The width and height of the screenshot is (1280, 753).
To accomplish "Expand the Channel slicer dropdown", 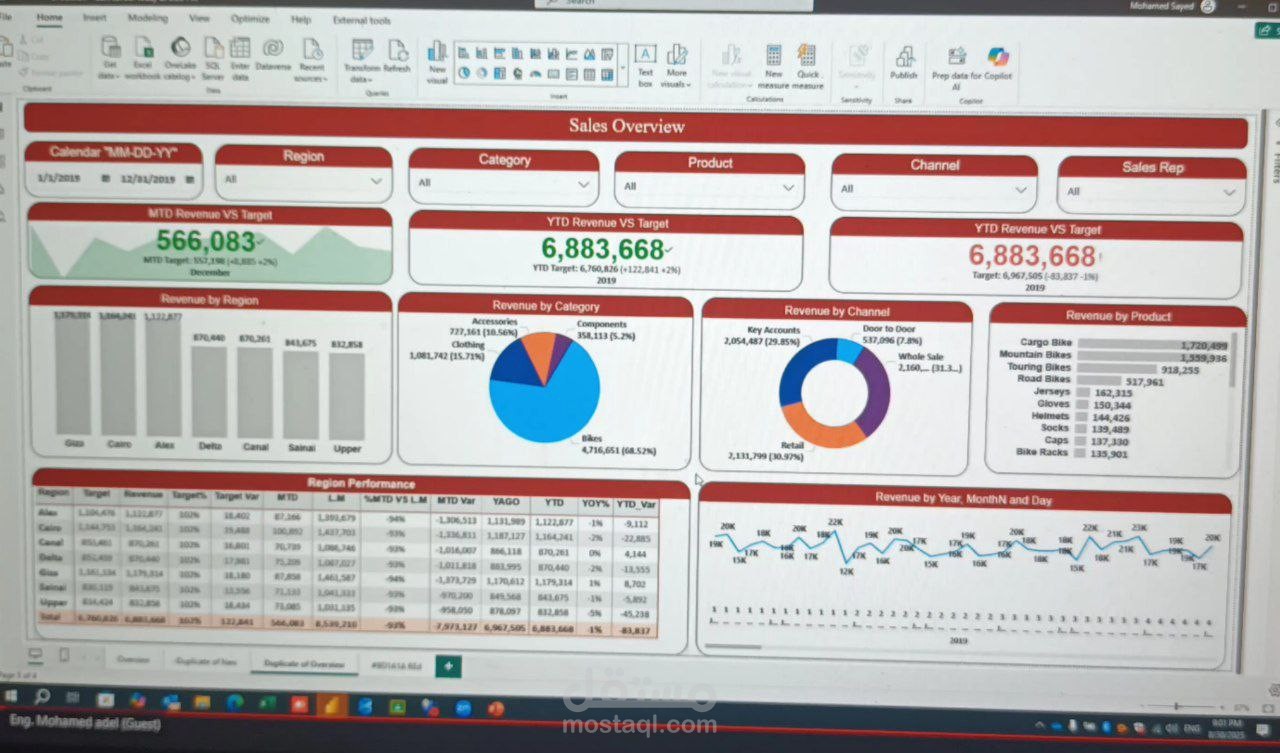I will (1022, 190).
